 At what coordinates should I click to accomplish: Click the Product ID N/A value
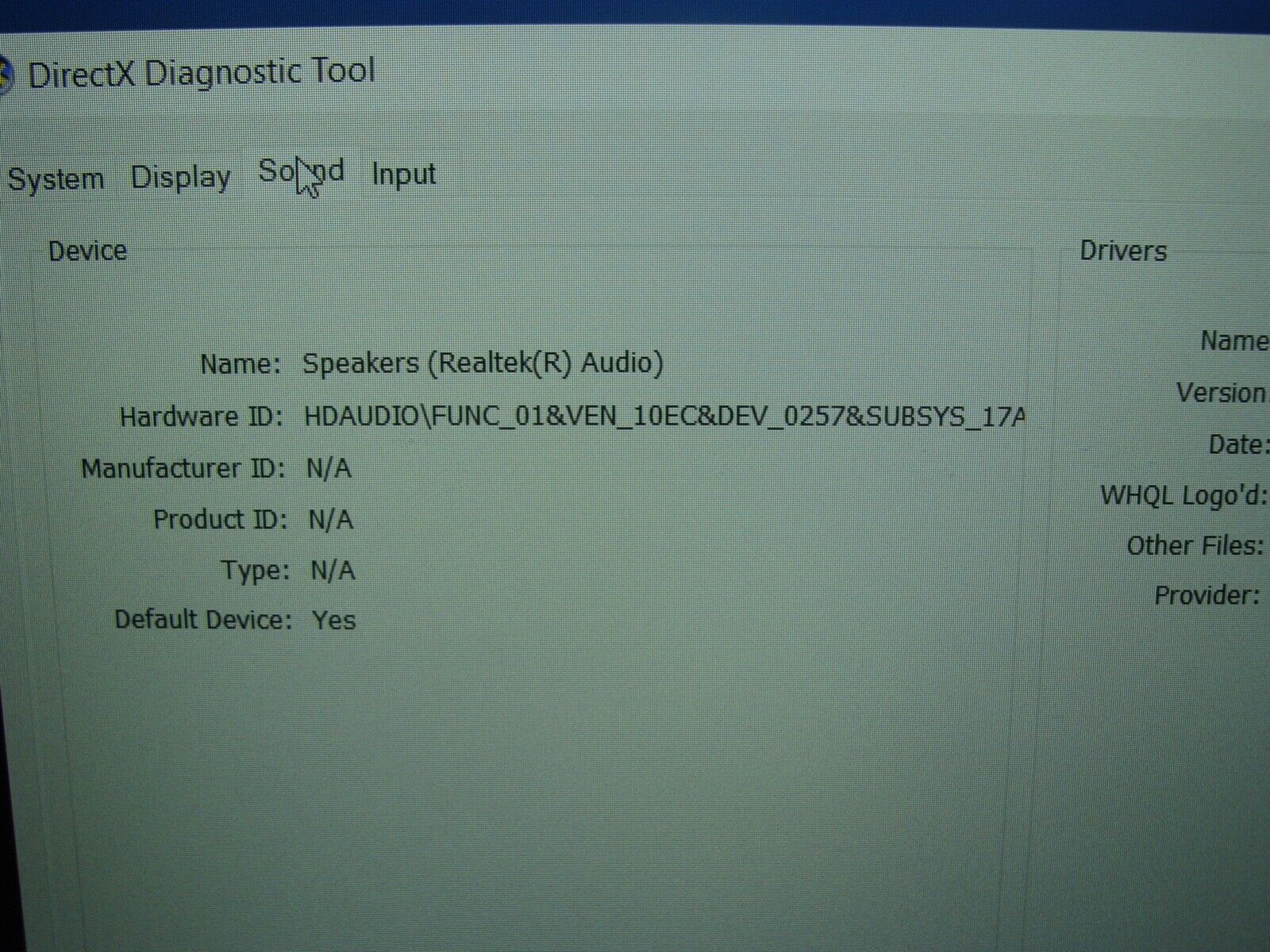coord(330,520)
